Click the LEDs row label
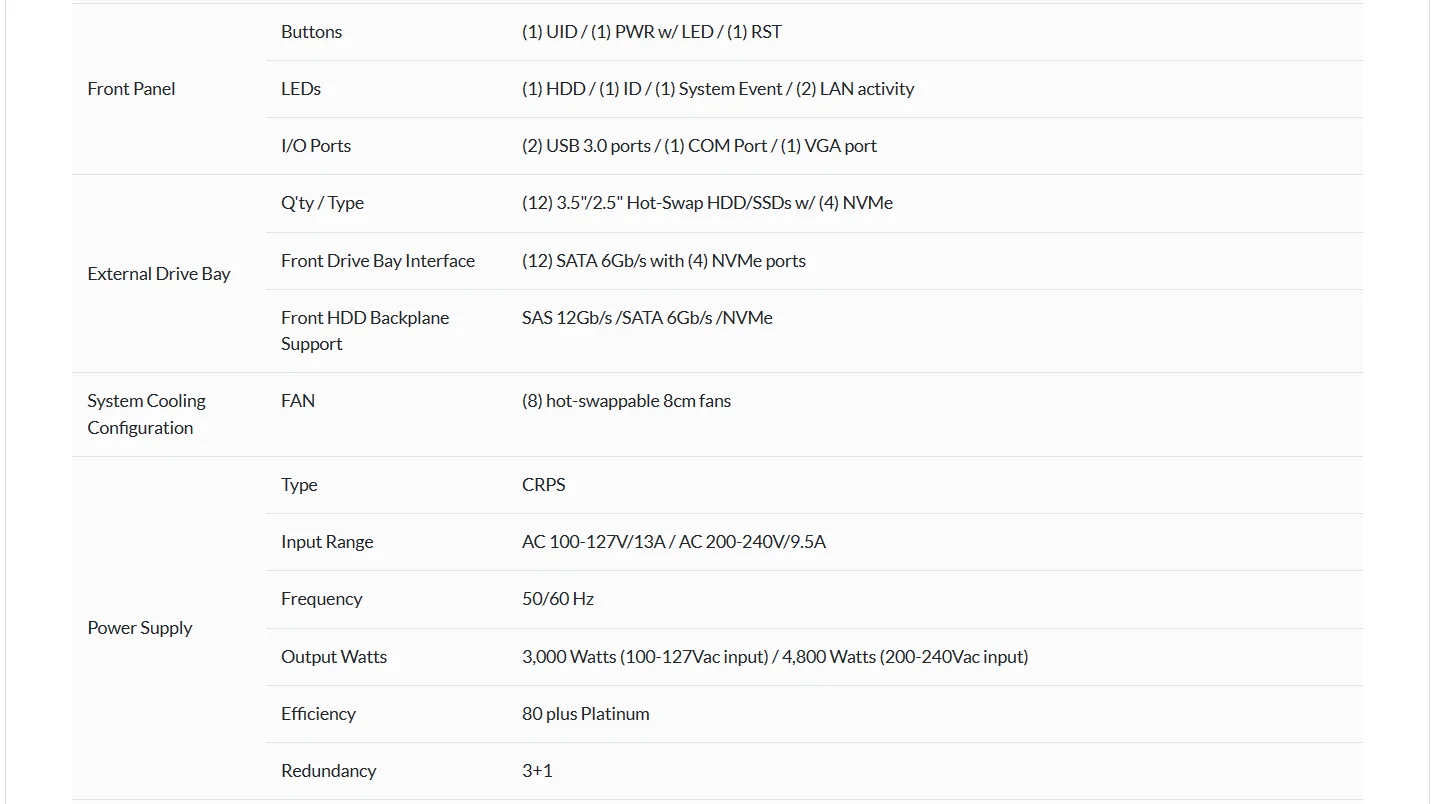Image resolution: width=1437 pixels, height=804 pixels. tap(301, 89)
